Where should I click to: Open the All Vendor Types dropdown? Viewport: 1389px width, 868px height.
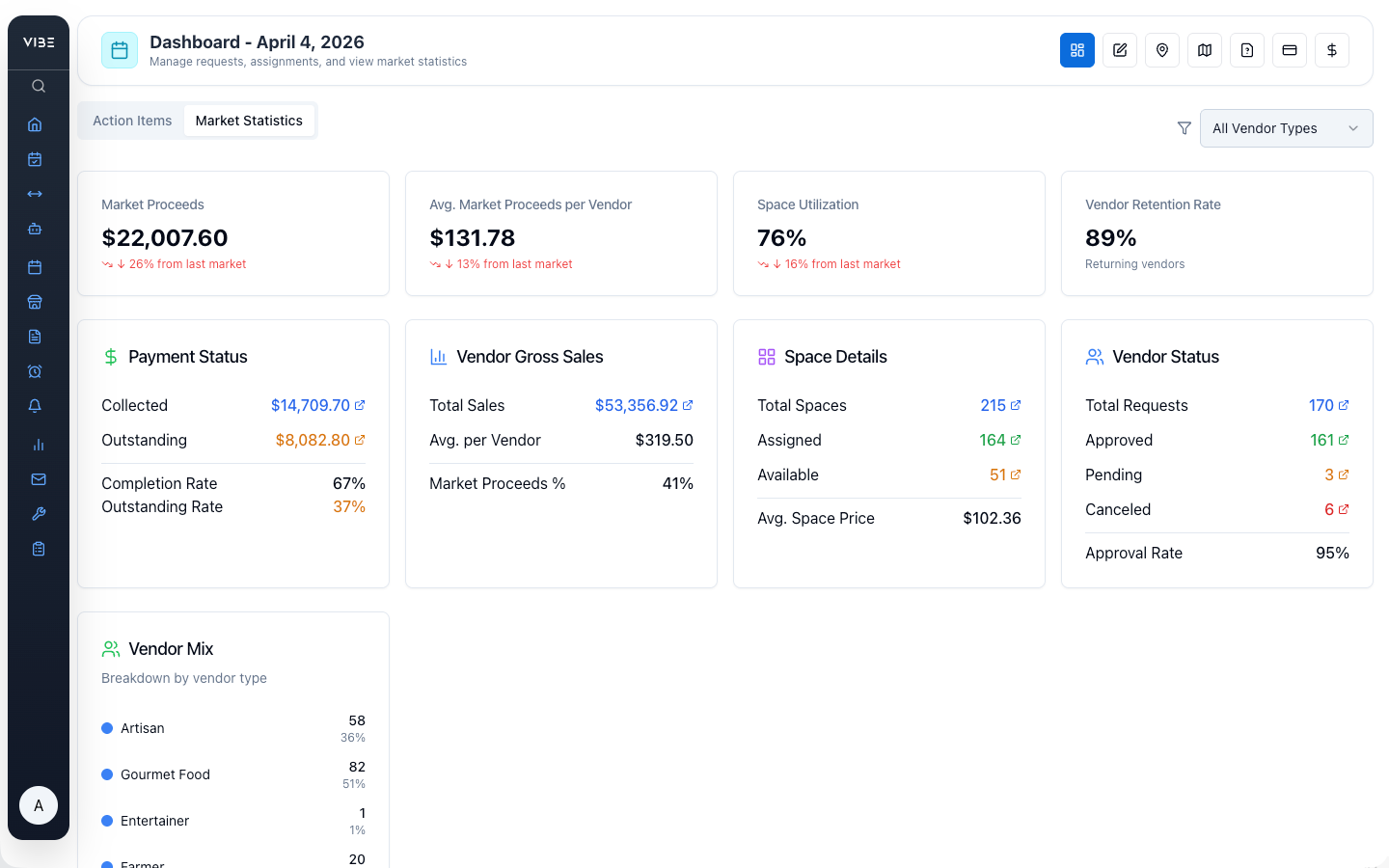1286,127
